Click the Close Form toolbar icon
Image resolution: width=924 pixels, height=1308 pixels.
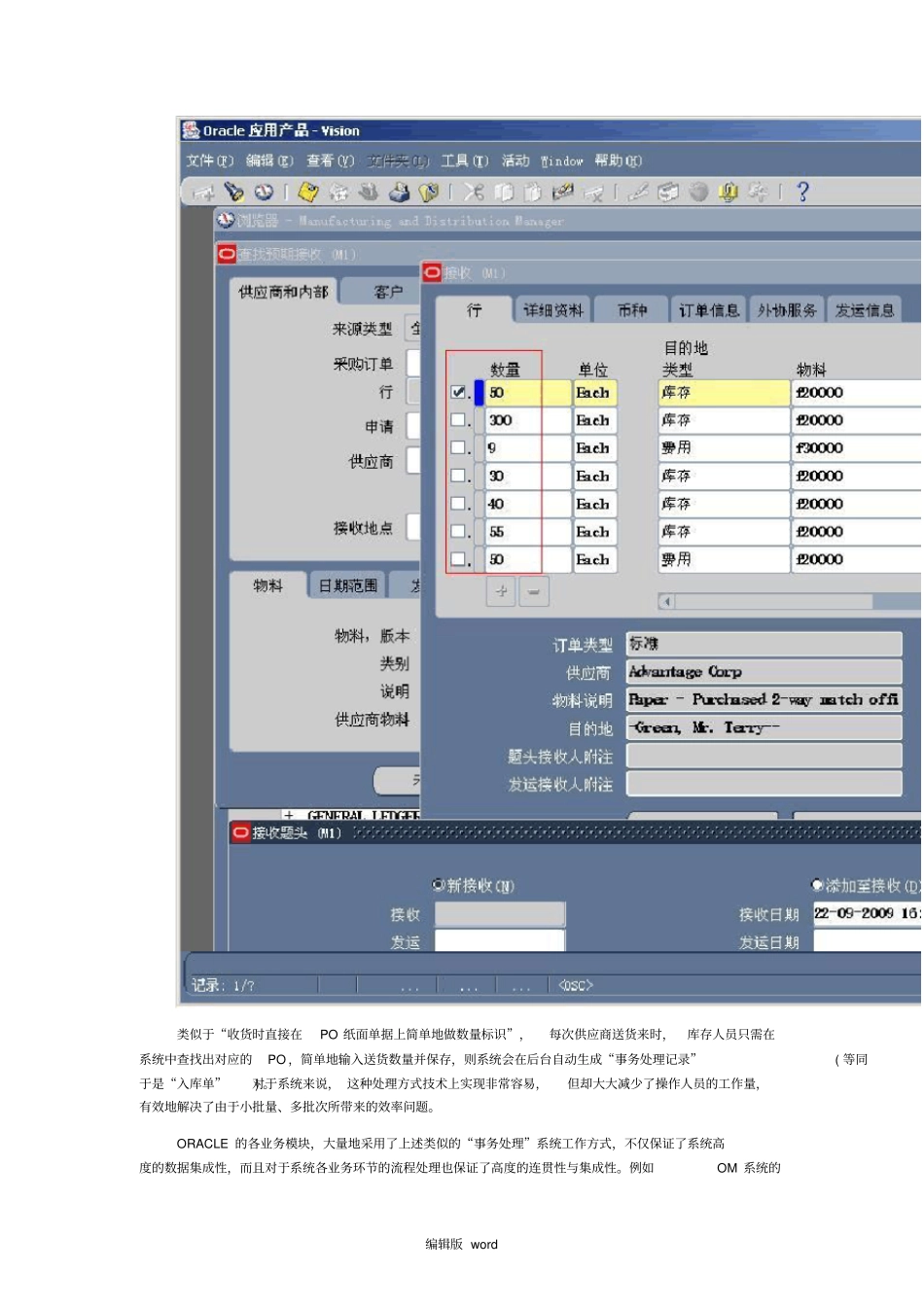[x=429, y=192]
